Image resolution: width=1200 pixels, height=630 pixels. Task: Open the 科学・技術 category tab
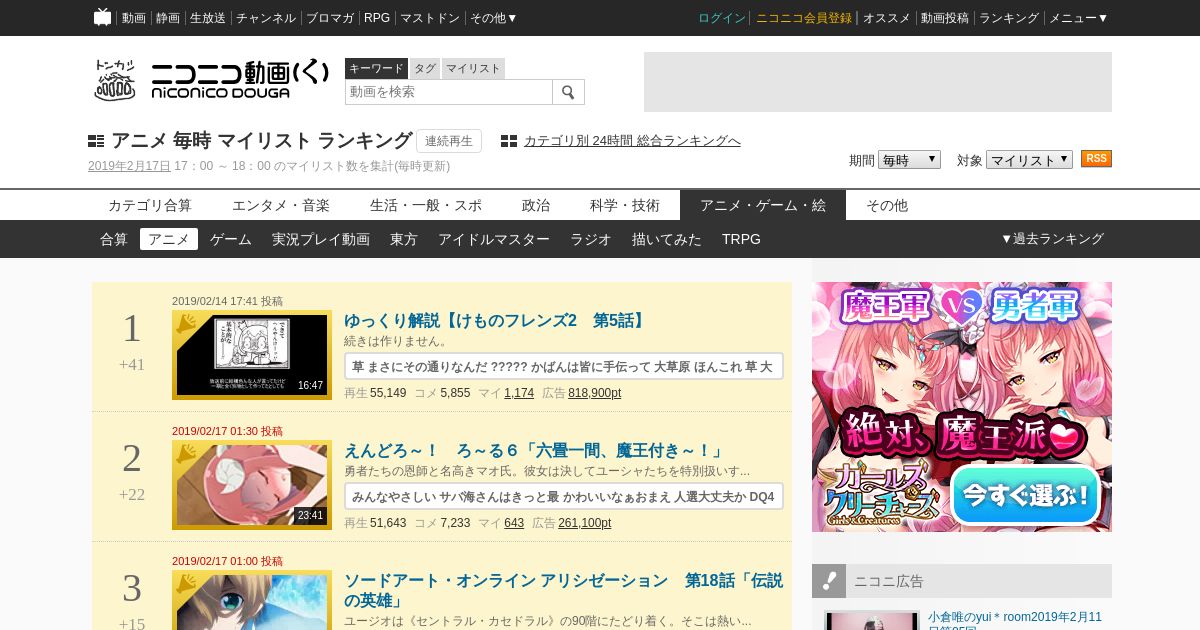(625, 205)
